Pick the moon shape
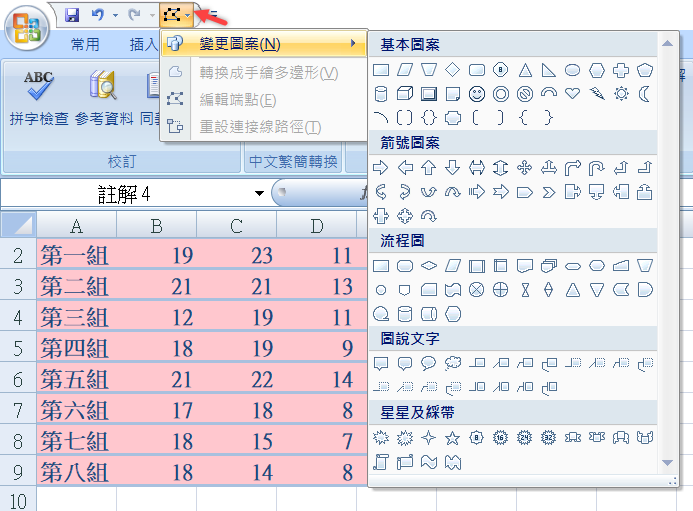The height and width of the screenshot is (511, 693). (x=645, y=94)
